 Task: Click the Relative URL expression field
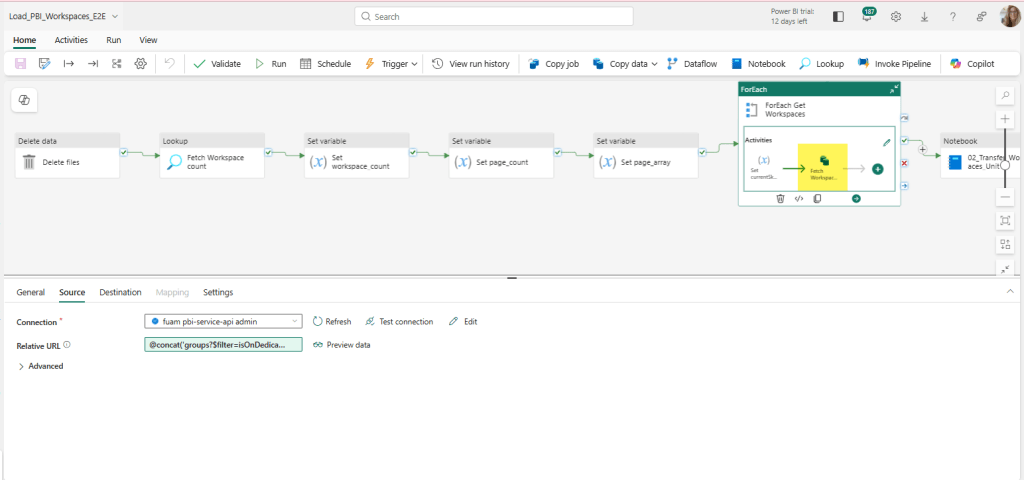(223, 344)
